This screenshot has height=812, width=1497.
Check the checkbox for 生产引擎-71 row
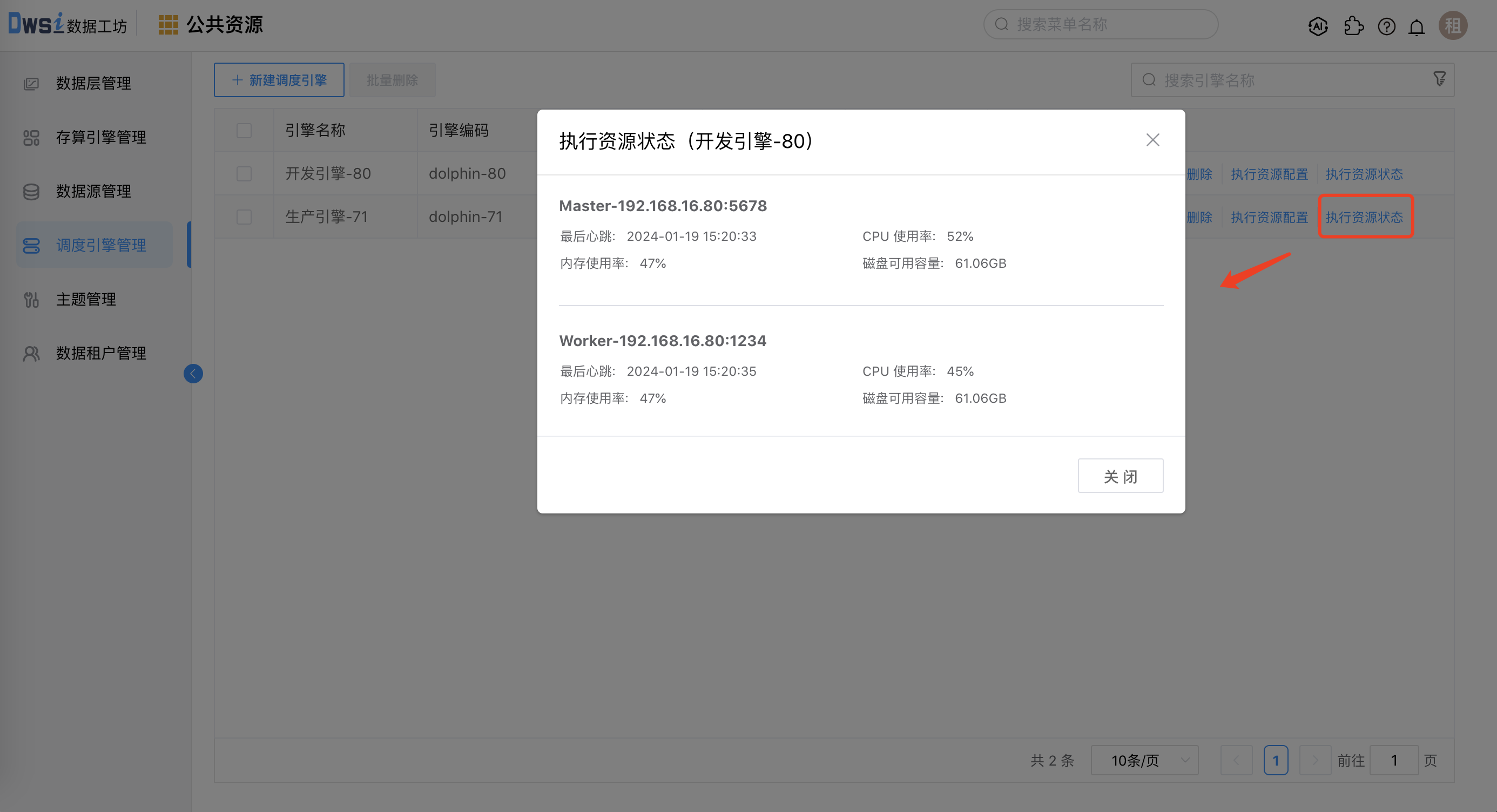coord(244,216)
